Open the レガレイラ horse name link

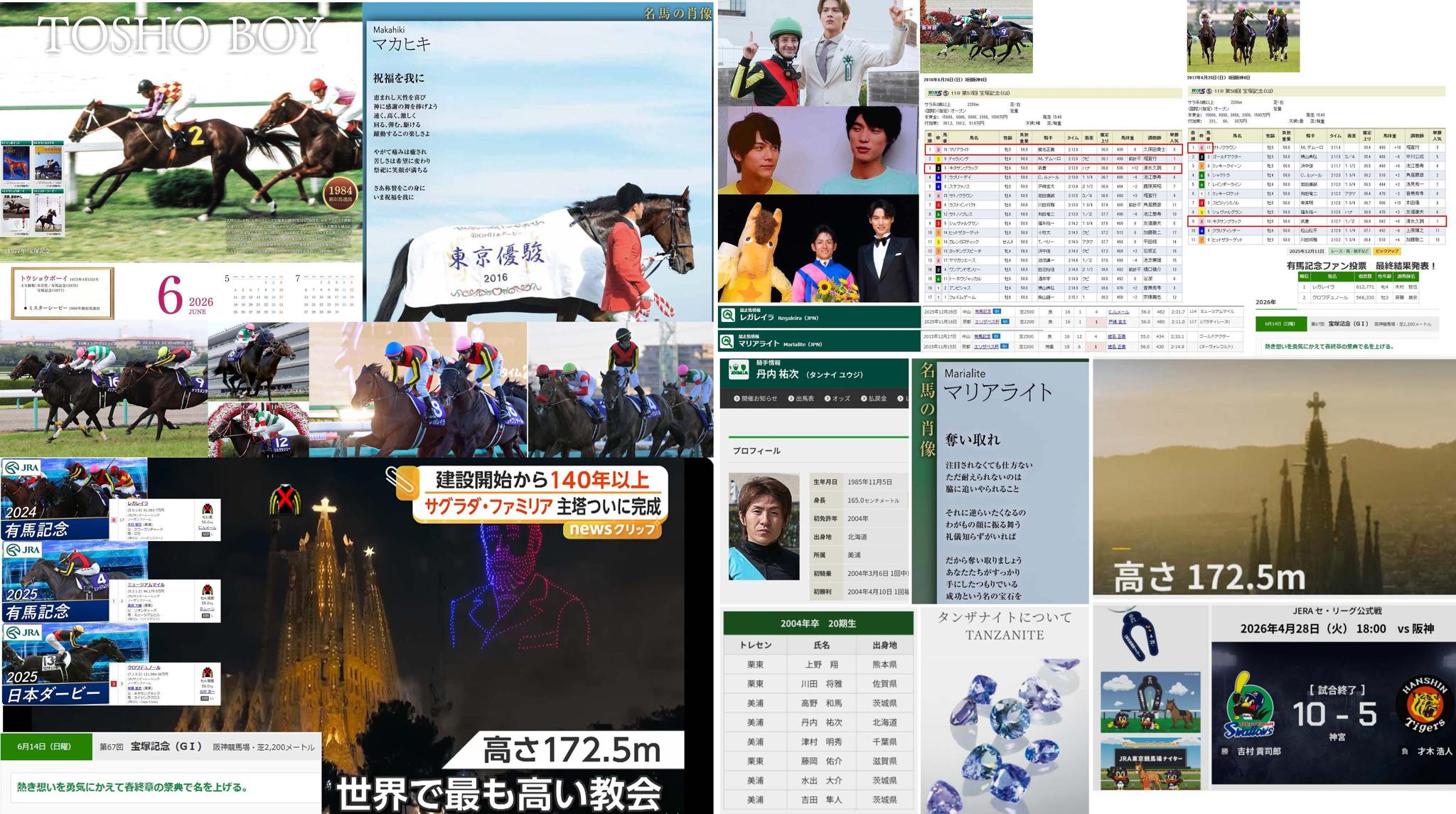138,503
